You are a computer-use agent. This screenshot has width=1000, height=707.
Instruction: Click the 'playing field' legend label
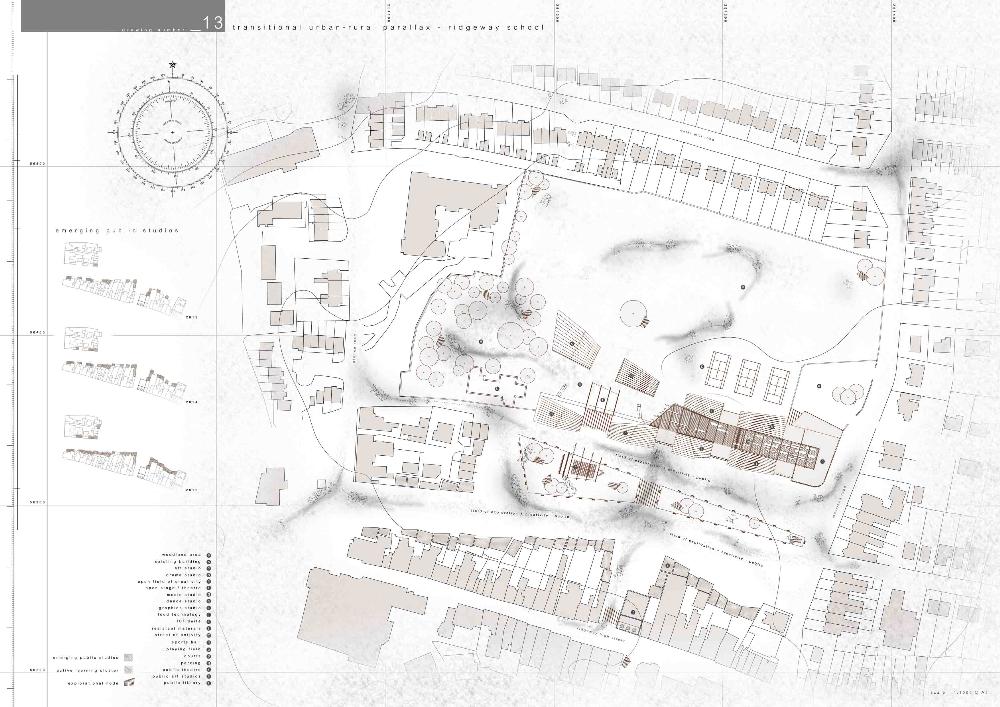point(183,649)
